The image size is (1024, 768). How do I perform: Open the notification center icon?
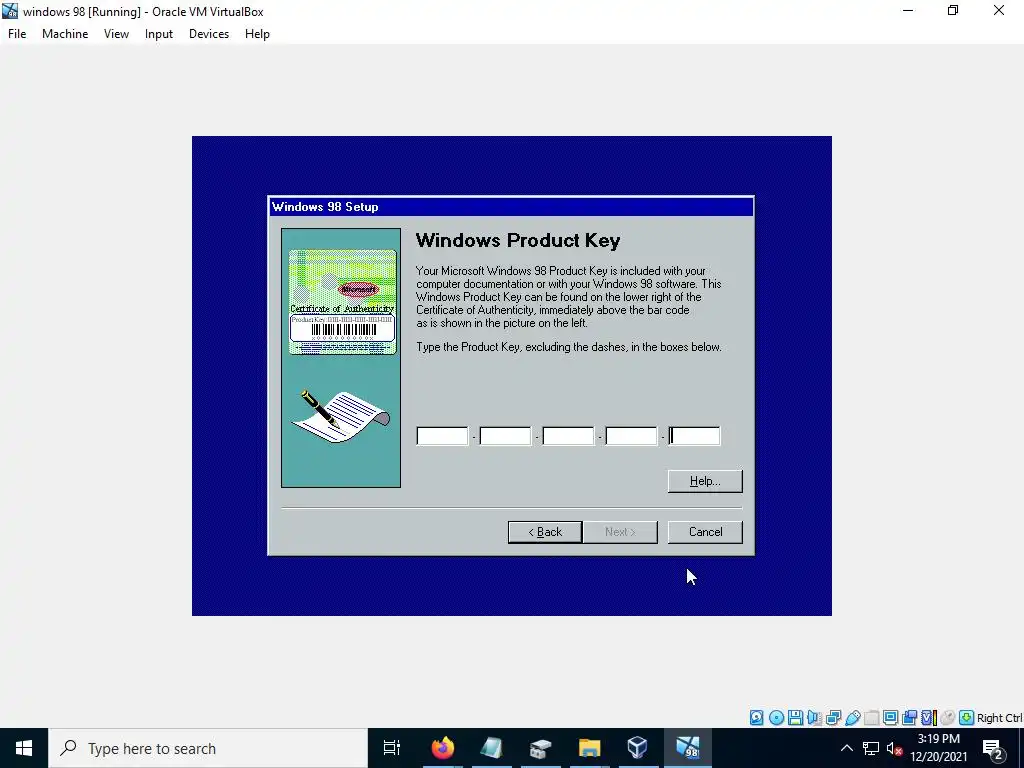(993, 748)
